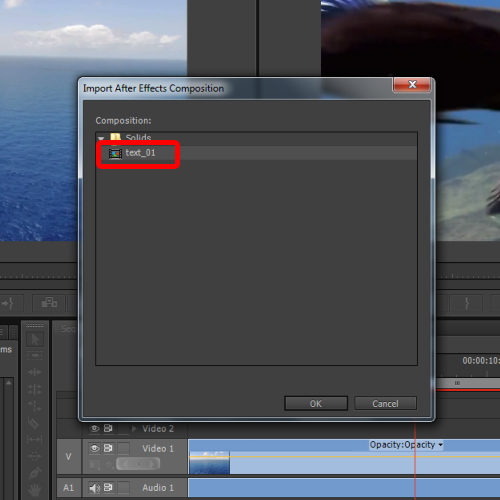Toggle track lock box on Video 2
Screen dimensions: 500x500
(124, 429)
